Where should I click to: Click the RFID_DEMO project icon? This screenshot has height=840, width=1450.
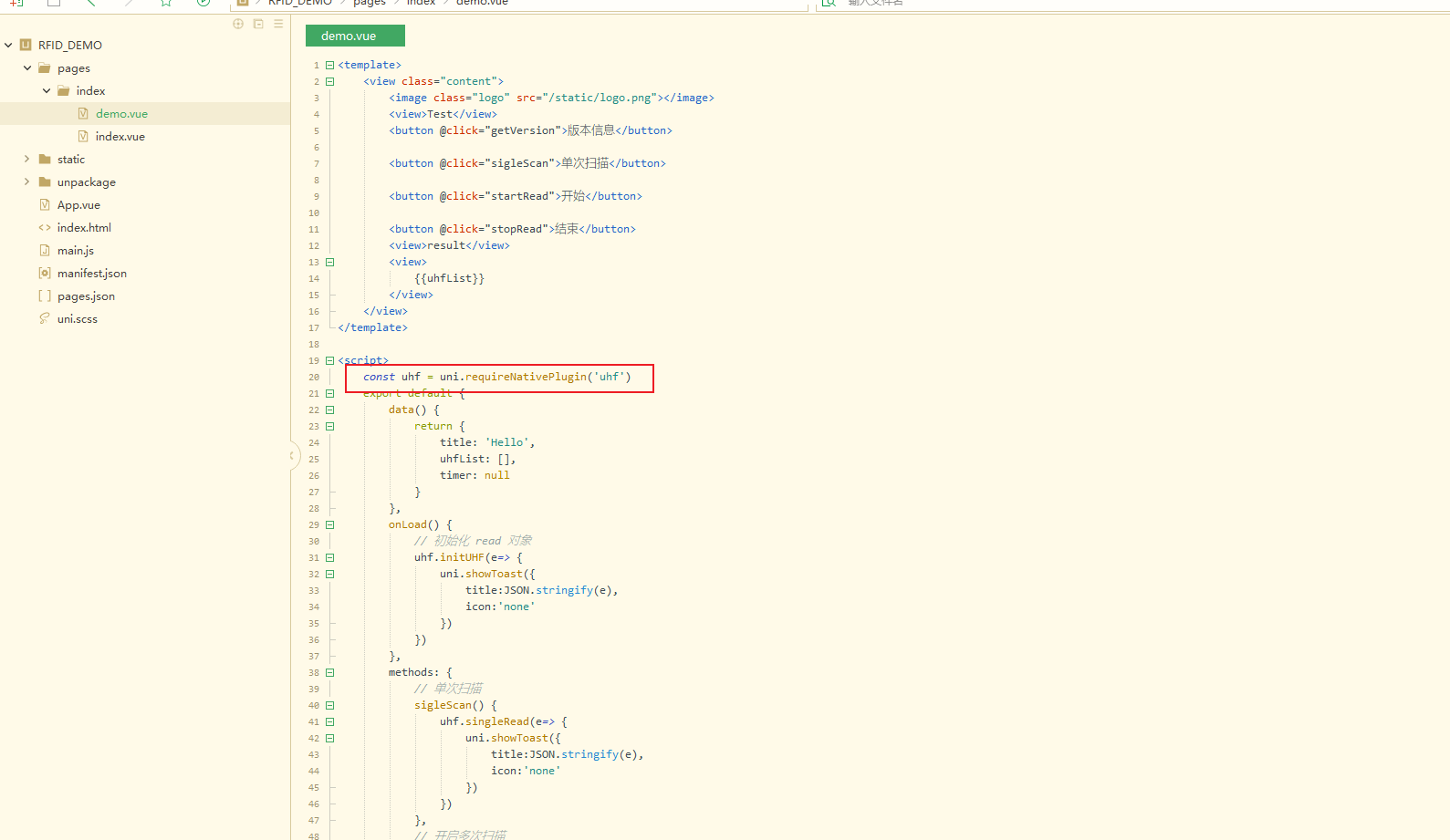[26, 45]
